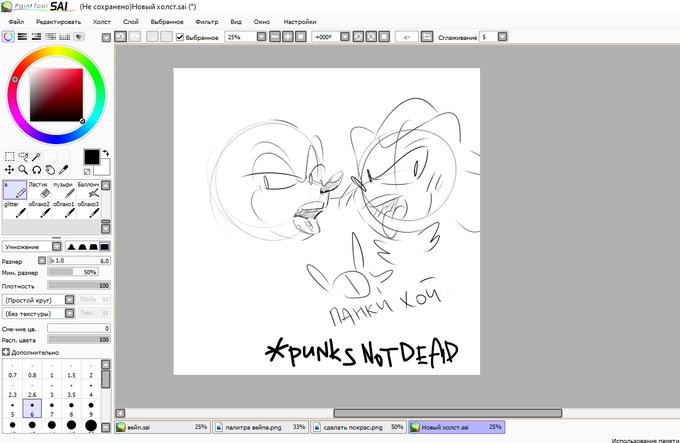Image resolution: width=680 pixels, height=443 pixels.
Task: Click the reset rotation button
Action: coord(384,37)
